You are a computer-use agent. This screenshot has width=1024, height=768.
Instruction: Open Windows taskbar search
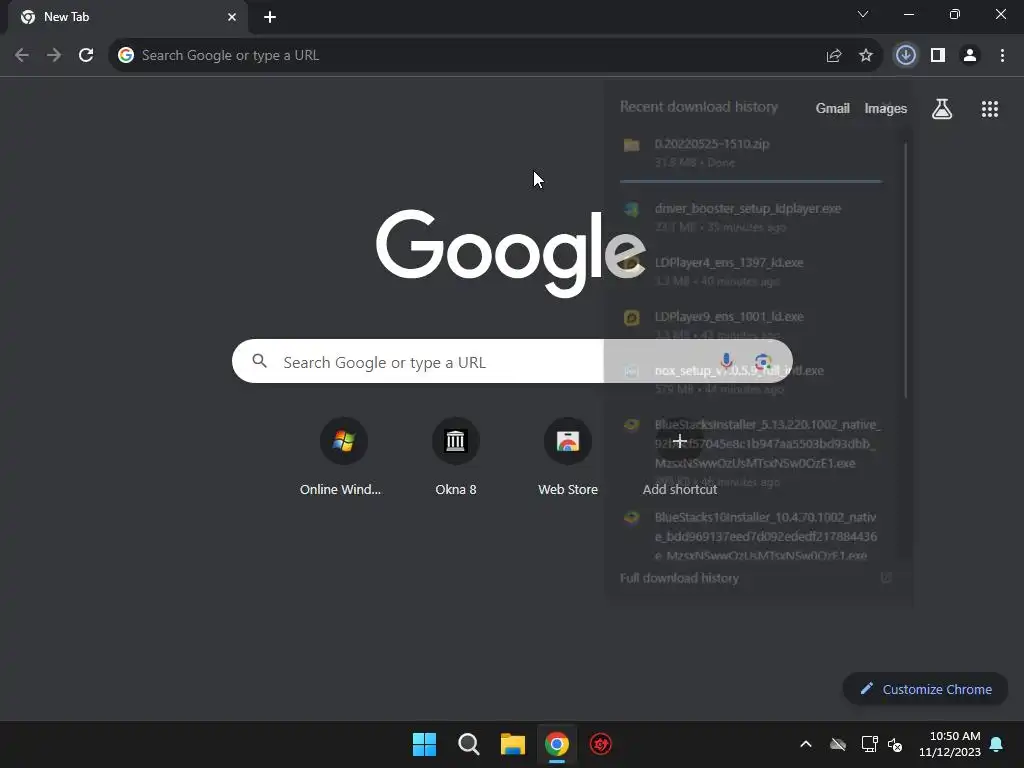[x=468, y=744]
